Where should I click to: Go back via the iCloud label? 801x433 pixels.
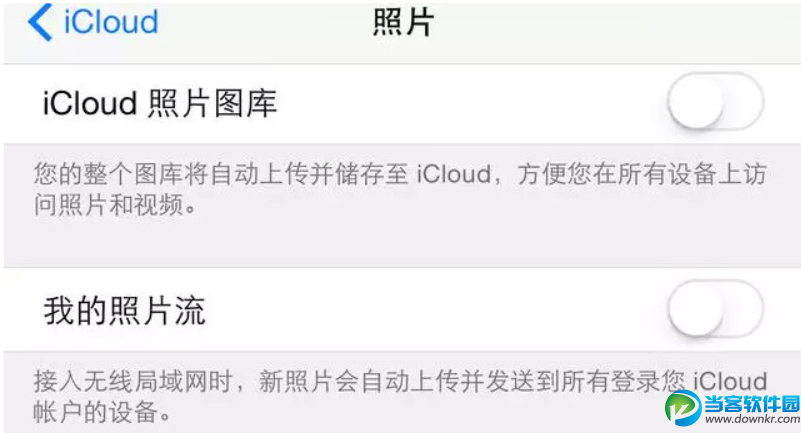(110, 23)
